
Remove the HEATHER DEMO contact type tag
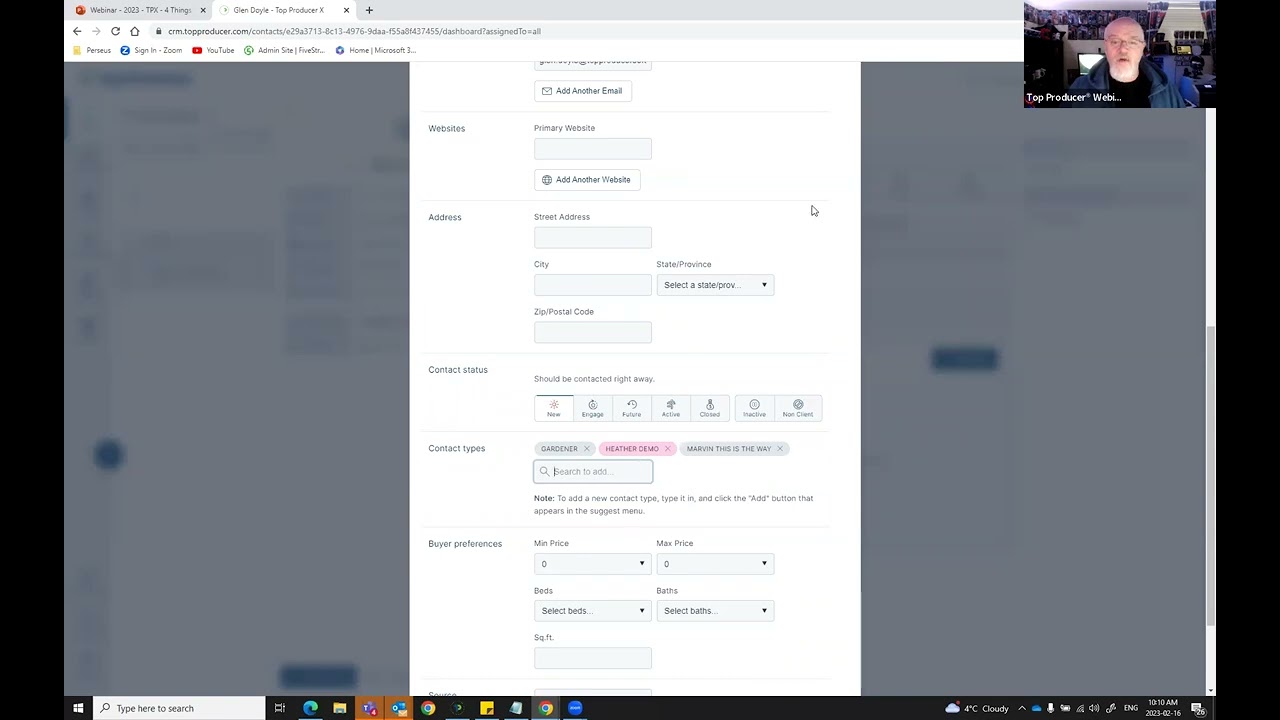pyautogui.click(x=668, y=449)
